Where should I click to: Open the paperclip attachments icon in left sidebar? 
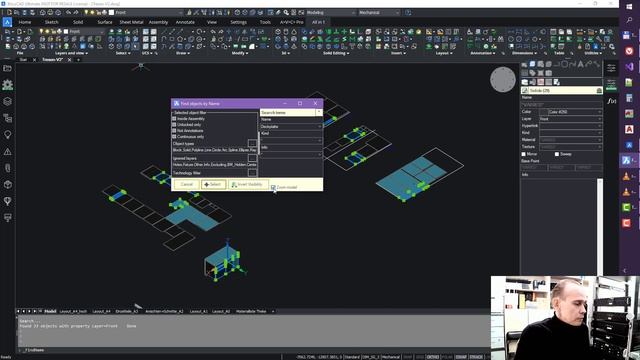pyautogui.click(x=7, y=168)
